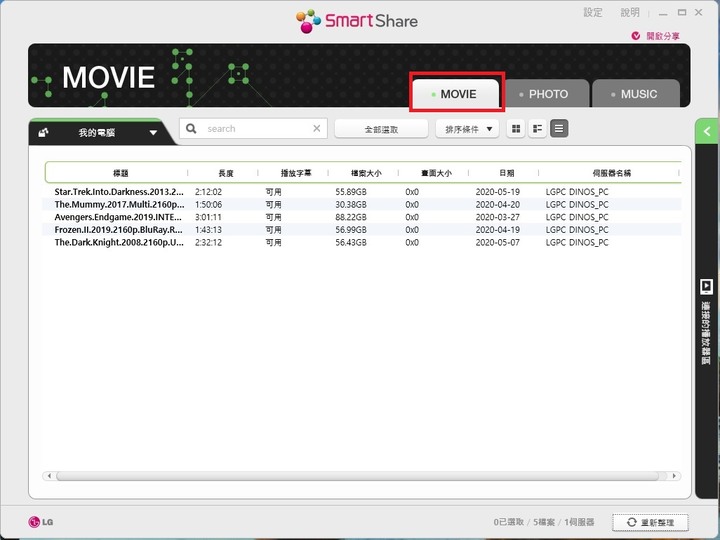This screenshot has height=540, width=720.
Task: Click the 全部選取 select all button
Action: pos(381,129)
